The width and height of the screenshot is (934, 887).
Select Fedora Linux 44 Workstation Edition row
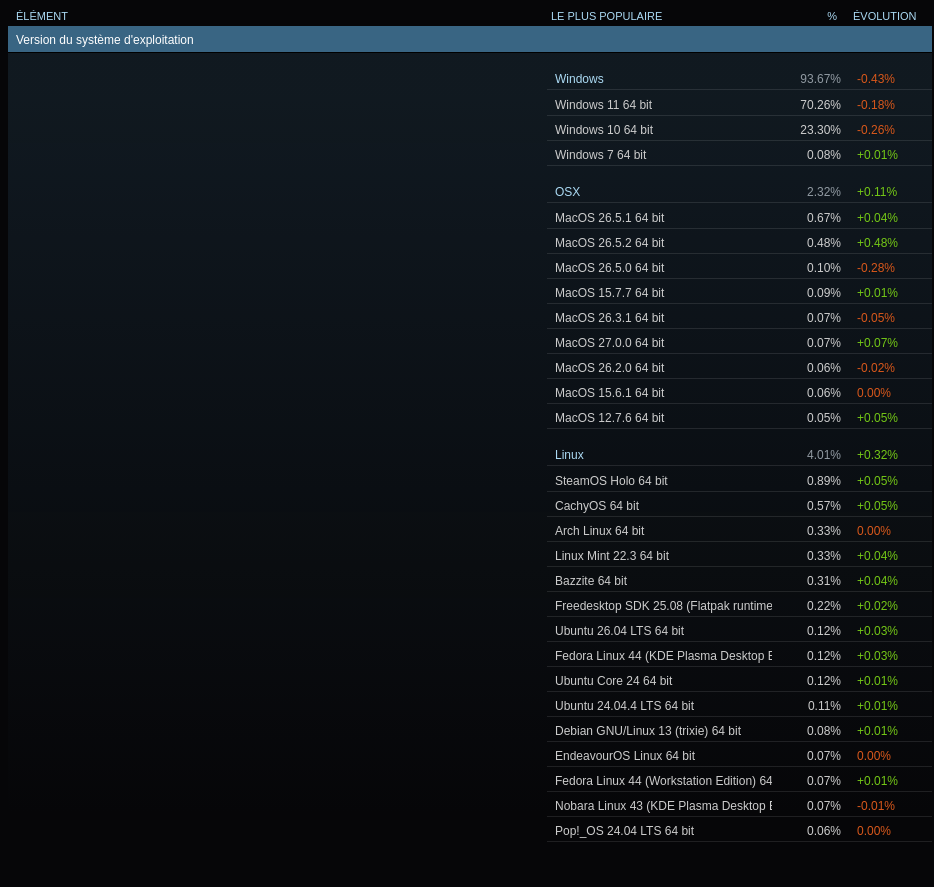pos(739,780)
